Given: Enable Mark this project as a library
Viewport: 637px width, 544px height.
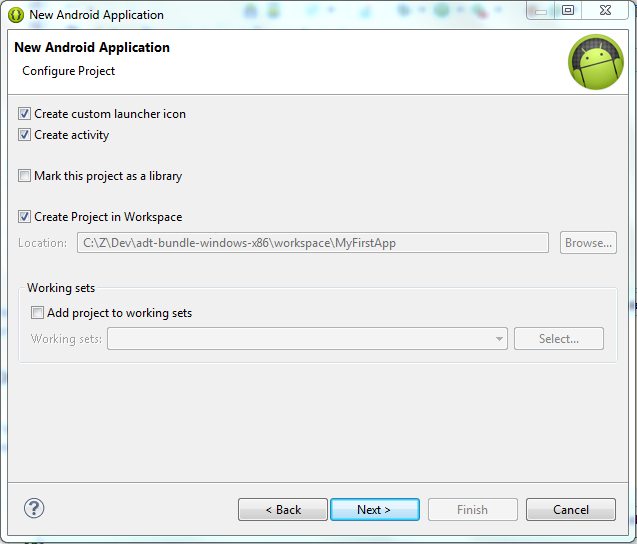Looking at the screenshot, I should click(x=24, y=176).
